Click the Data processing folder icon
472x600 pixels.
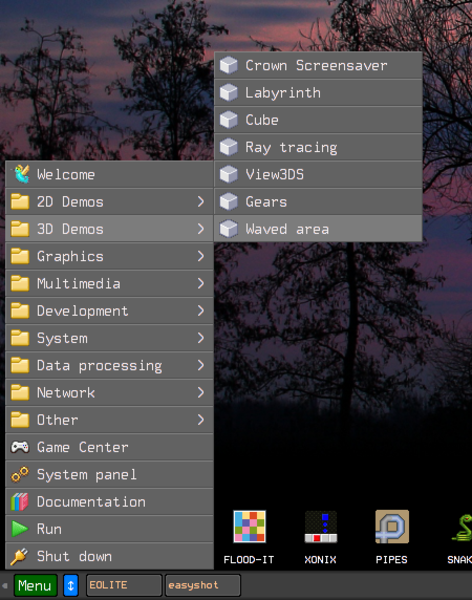tap(20, 365)
